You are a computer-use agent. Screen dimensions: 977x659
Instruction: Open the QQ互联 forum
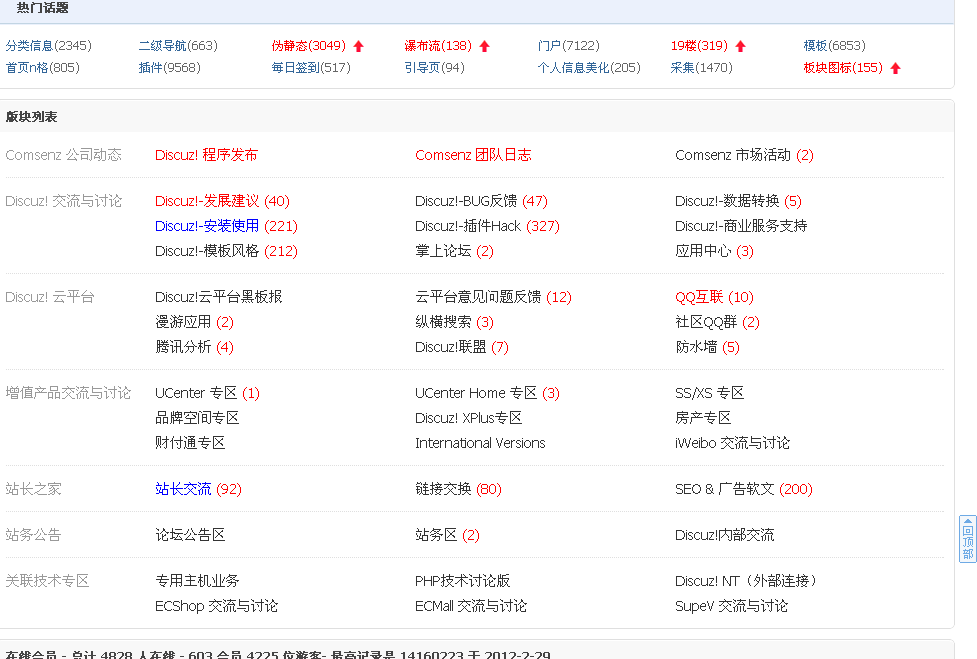699,296
